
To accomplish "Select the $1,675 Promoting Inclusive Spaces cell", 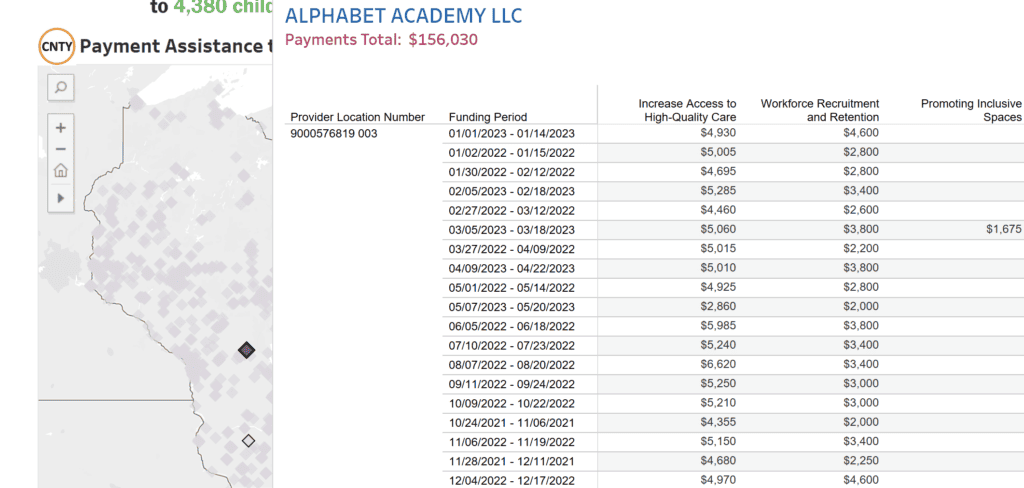I will pyautogui.click(x=1004, y=229).
